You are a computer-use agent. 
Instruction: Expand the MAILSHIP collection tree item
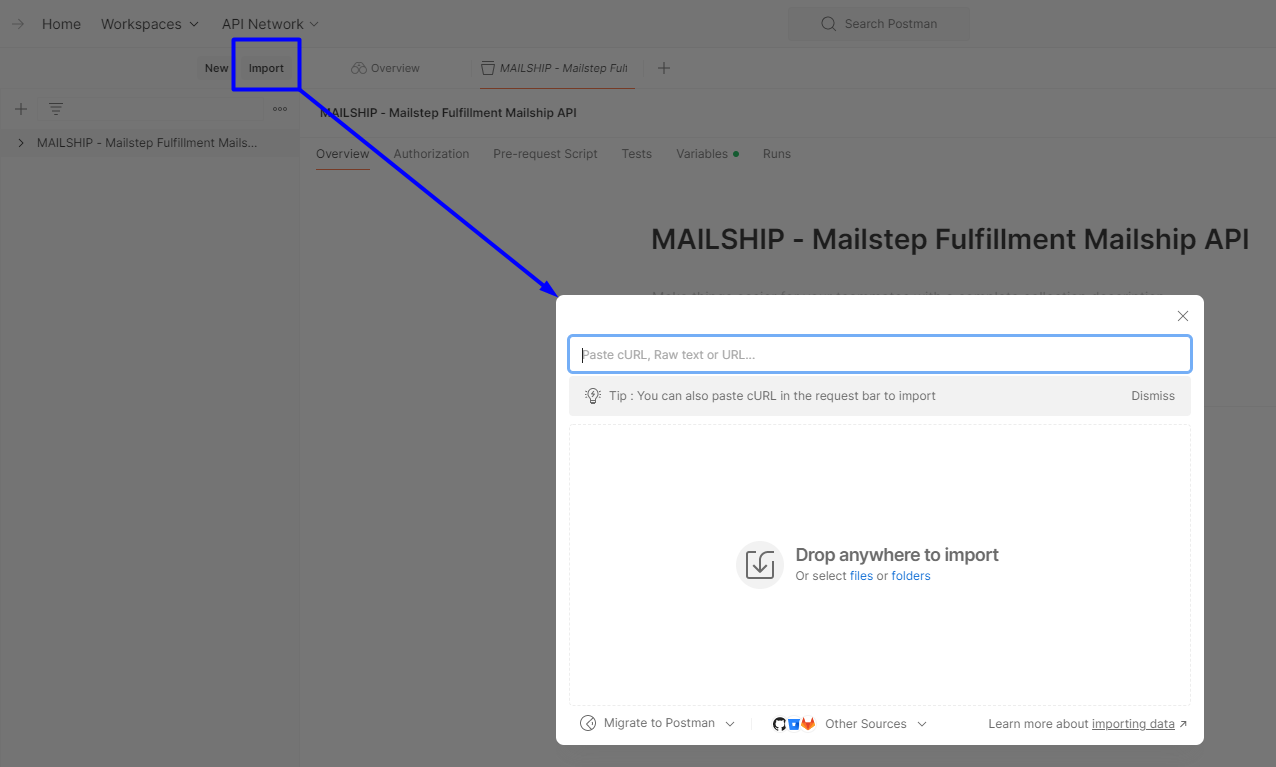pos(21,143)
